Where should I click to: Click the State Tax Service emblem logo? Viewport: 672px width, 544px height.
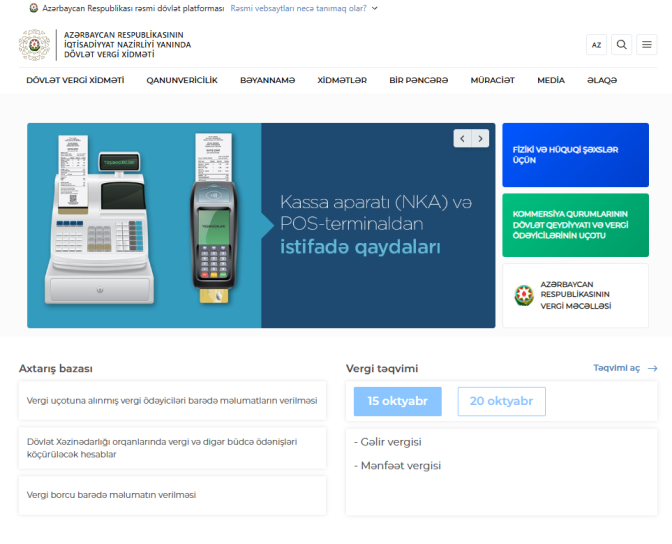pyautogui.click(x=34, y=45)
